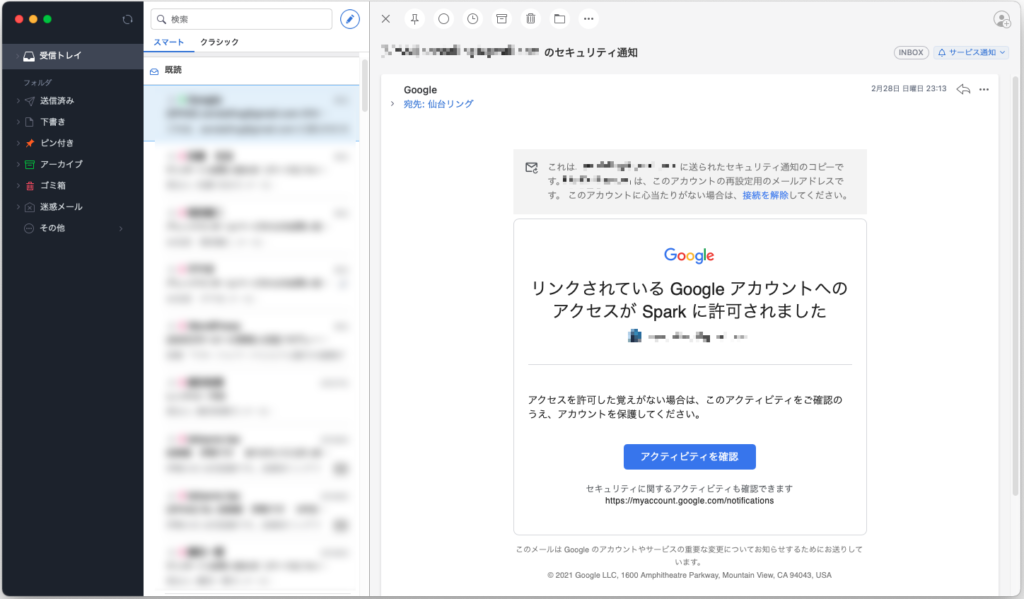Click the 宛先: 仙台リング recipient link
Image resolution: width=1024 pixels, height=599 pixels.
[438, 104]
